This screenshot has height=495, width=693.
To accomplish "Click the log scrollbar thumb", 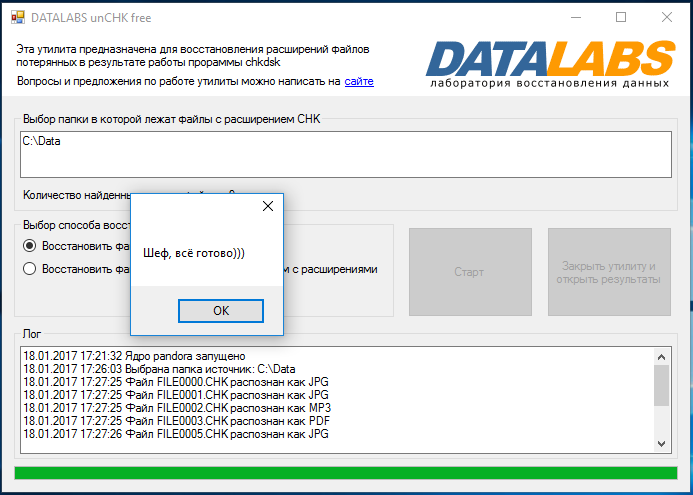I will coord(661,385).
